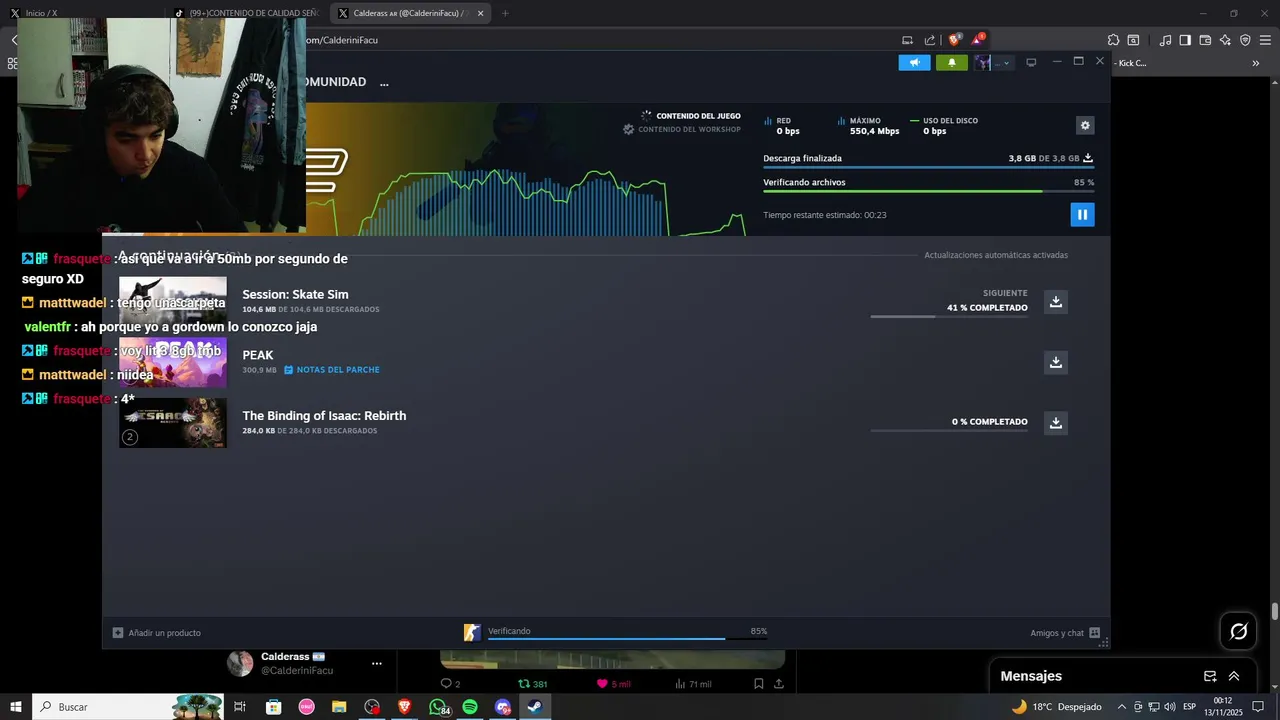The image size is (1280, 720).
Task: Open Amigos y chat in Steam
Action: pos(1065,633)
